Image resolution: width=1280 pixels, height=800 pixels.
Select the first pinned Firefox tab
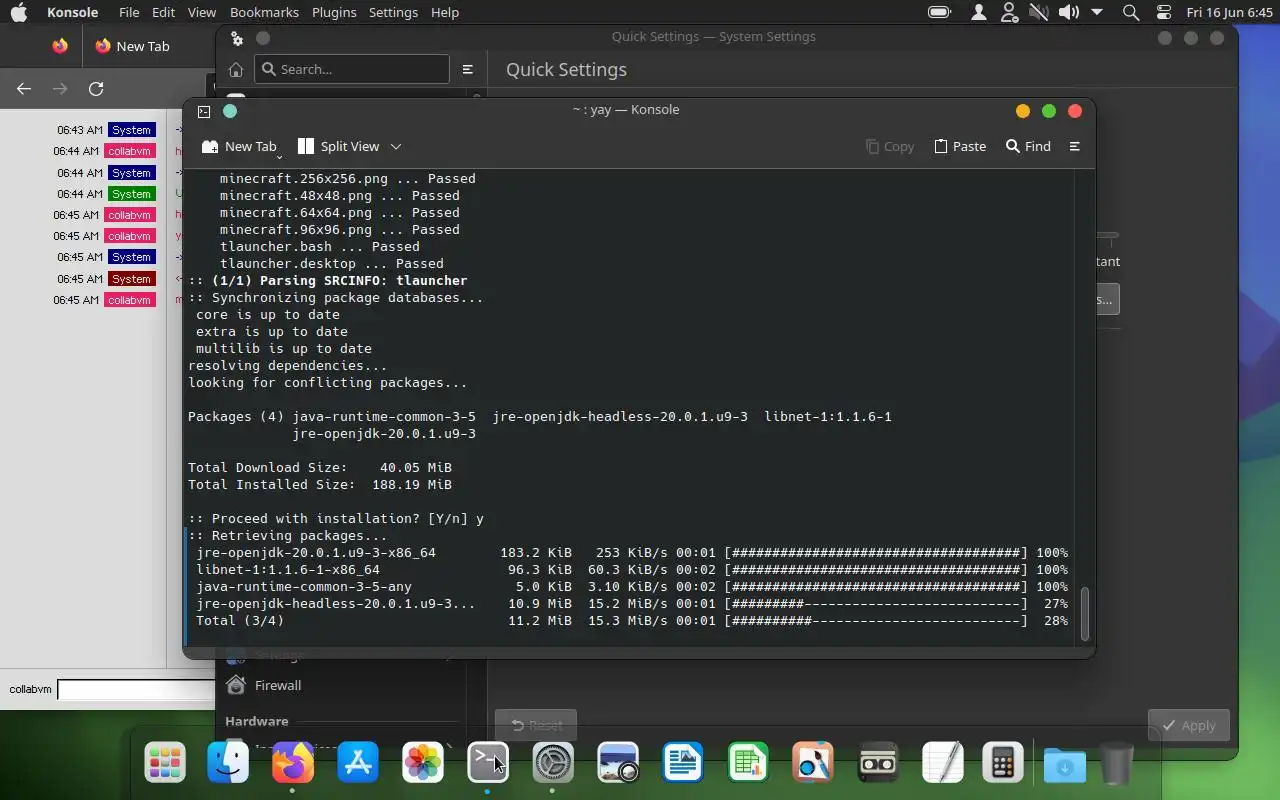(60, 46)
